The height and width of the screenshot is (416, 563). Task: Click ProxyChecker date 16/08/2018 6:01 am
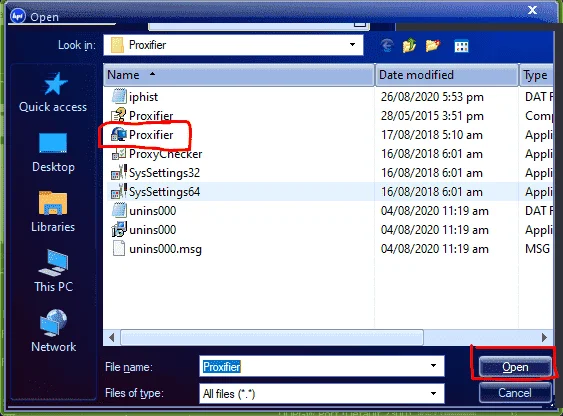point(432,154)
